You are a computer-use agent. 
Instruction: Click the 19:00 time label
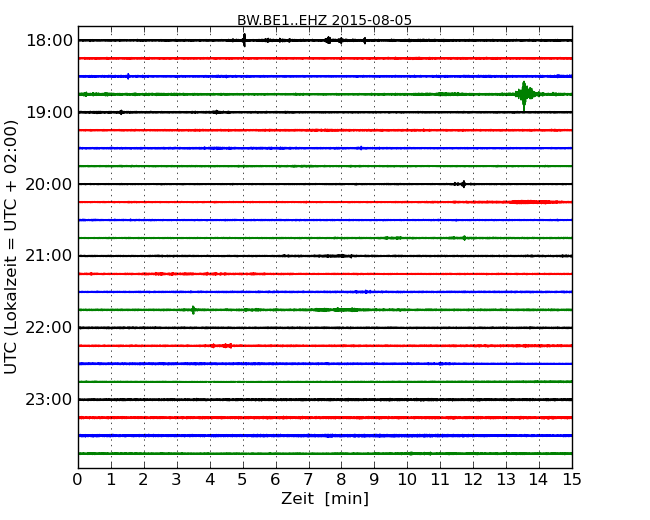[49, 112]
